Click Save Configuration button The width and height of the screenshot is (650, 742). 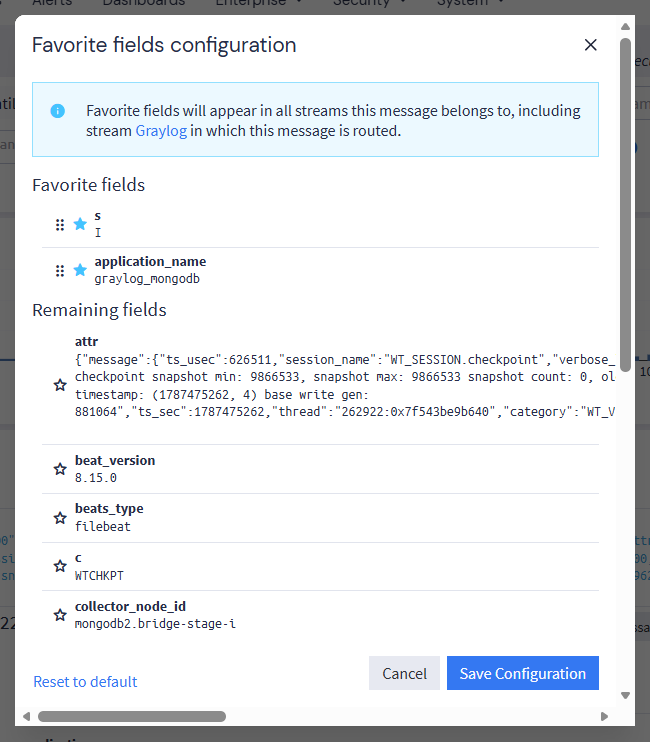(523, 673)
